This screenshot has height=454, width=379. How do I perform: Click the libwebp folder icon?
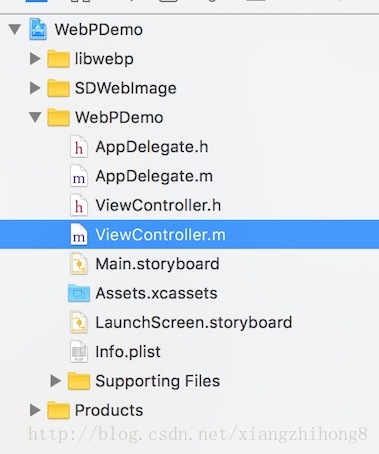[x=58, y=59]
